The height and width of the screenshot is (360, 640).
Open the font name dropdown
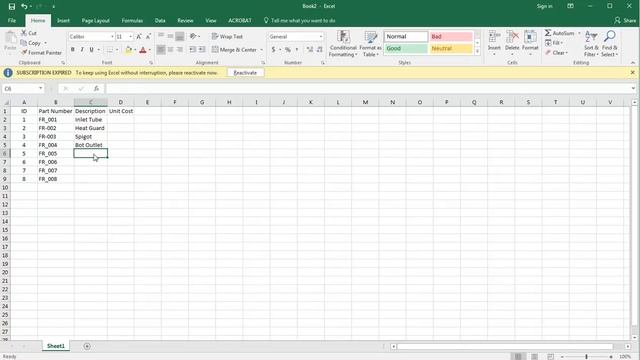click(x=112, y=36)
